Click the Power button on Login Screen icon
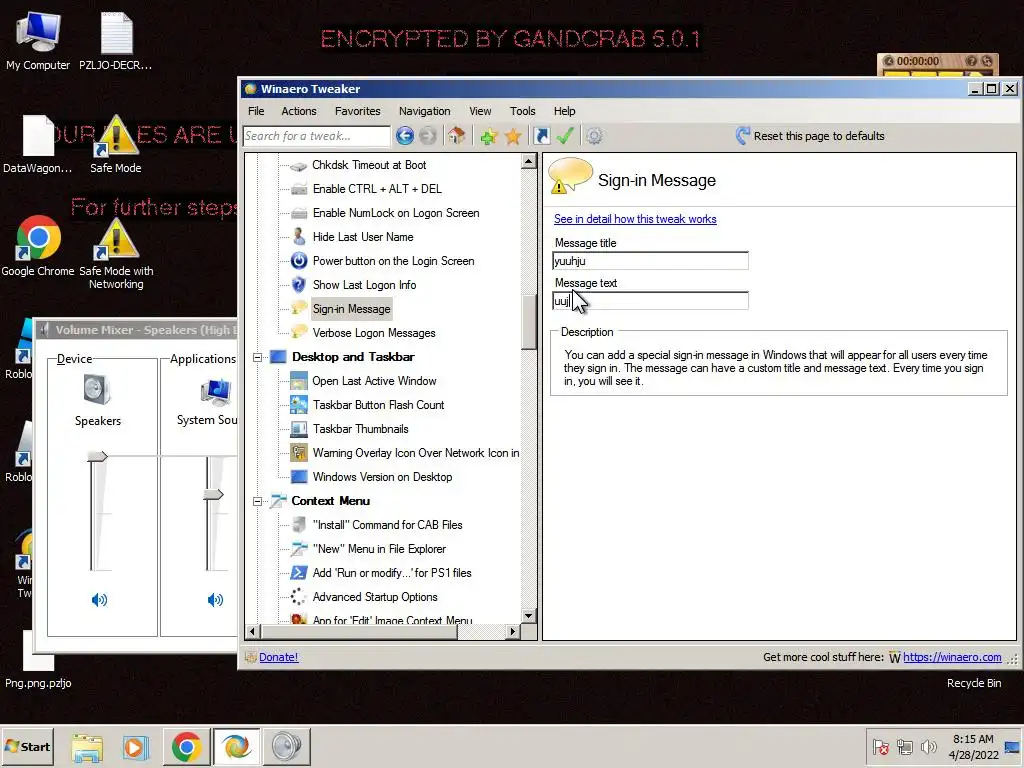1024x768 pixels. click(x=298, y=261)
